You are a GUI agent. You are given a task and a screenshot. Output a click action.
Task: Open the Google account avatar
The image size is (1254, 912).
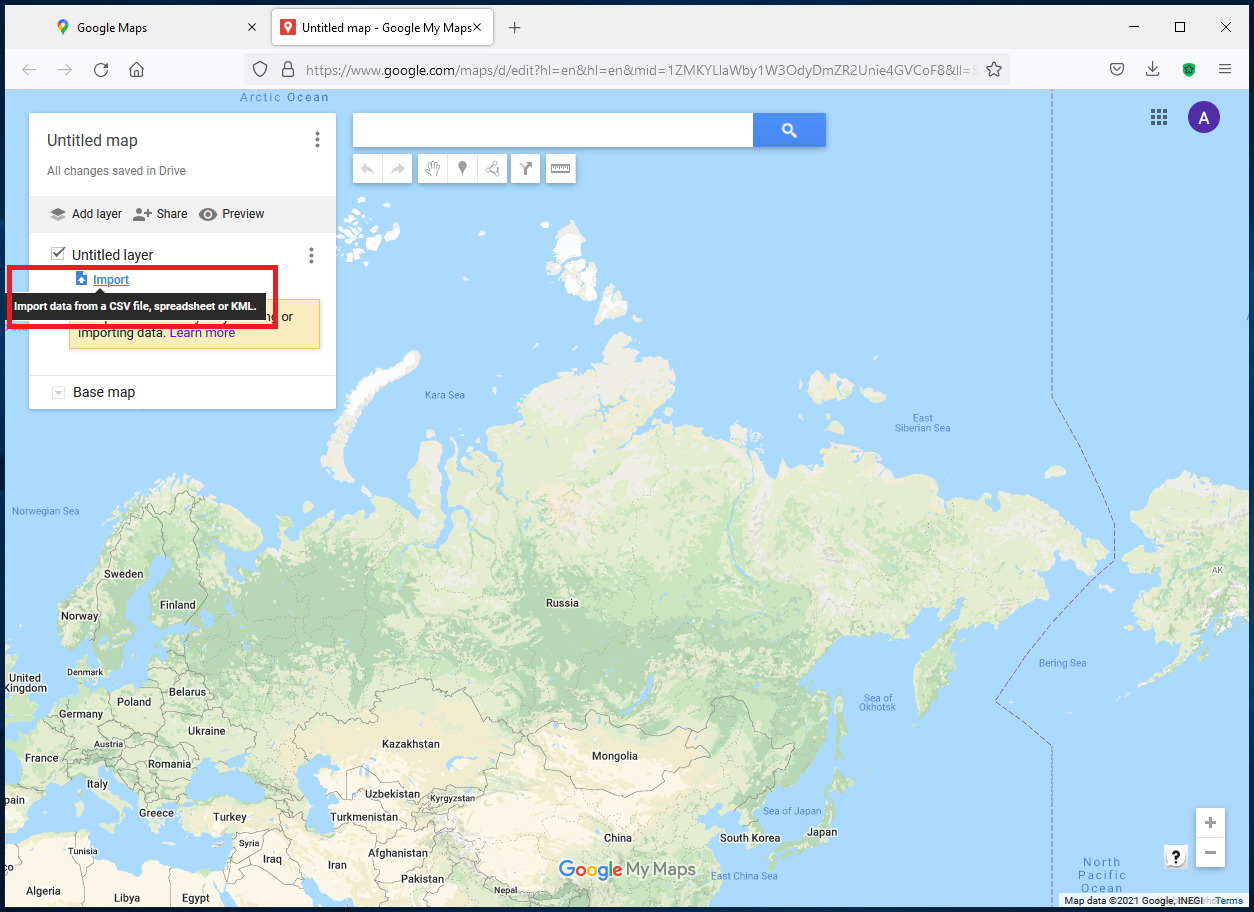[x=1204, y=117]
